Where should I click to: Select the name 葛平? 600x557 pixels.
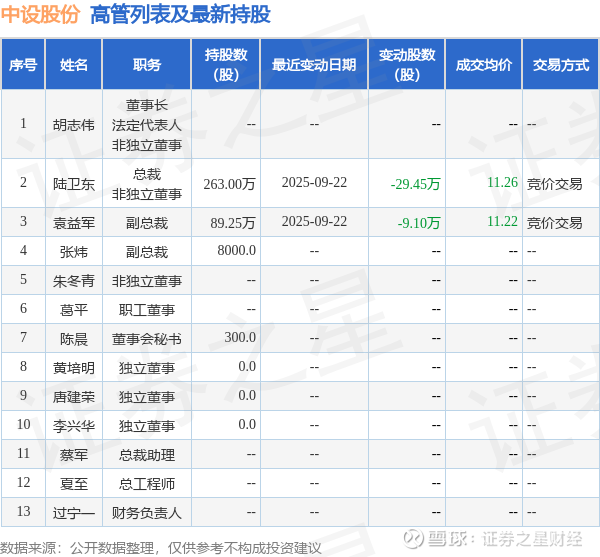click(x=73, y=309)
